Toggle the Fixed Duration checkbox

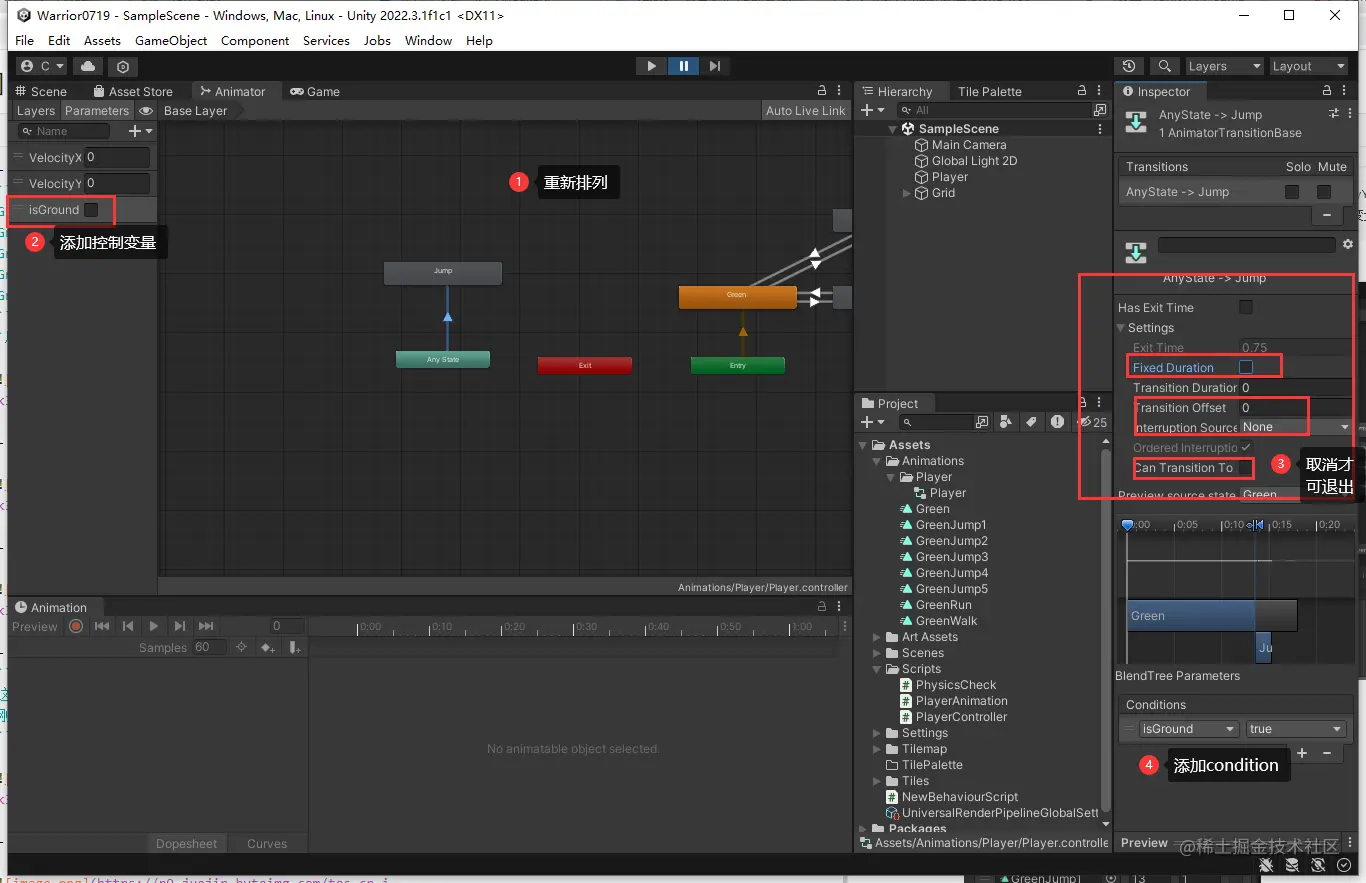(1246, 367)
